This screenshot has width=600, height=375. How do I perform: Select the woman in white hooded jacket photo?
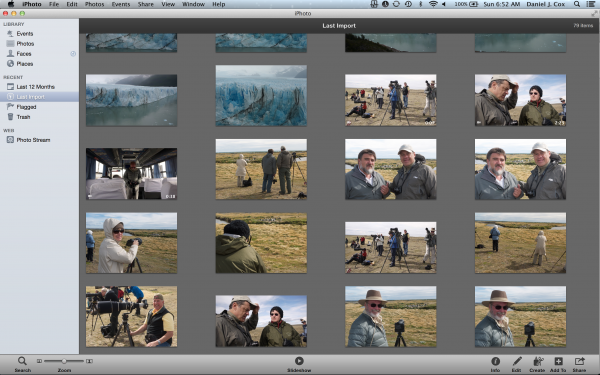(131, 243)
